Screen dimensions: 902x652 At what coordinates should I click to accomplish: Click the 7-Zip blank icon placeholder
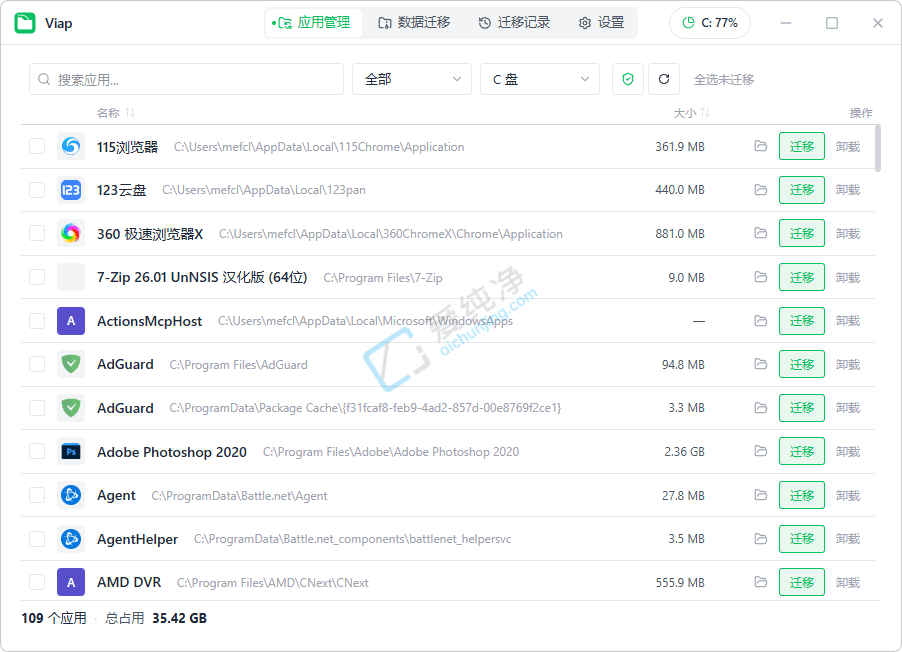(71, 277)
